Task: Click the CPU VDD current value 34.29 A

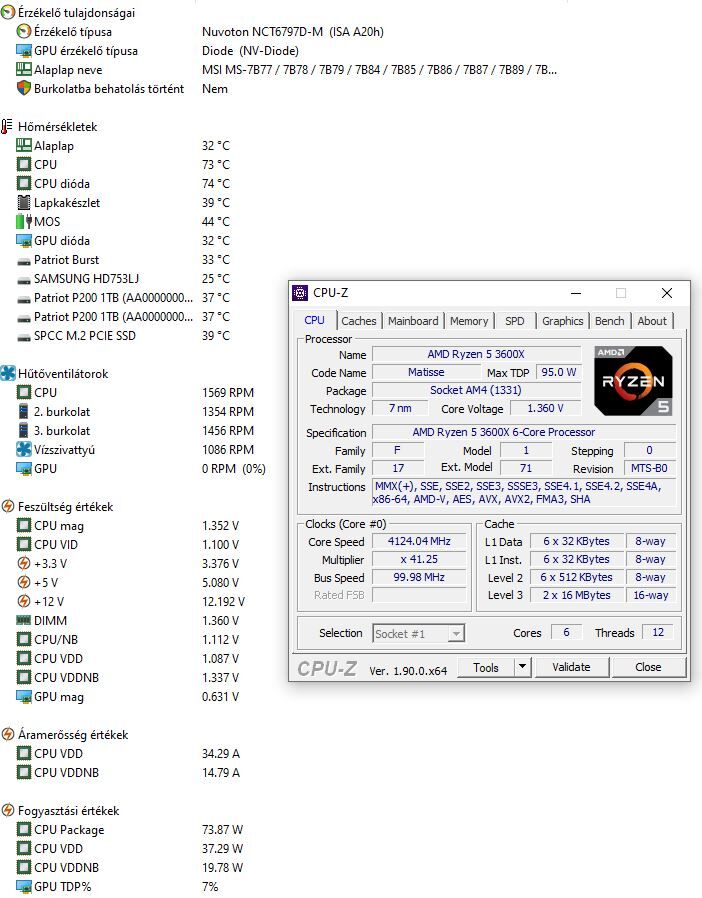Action: coord(220,754)
